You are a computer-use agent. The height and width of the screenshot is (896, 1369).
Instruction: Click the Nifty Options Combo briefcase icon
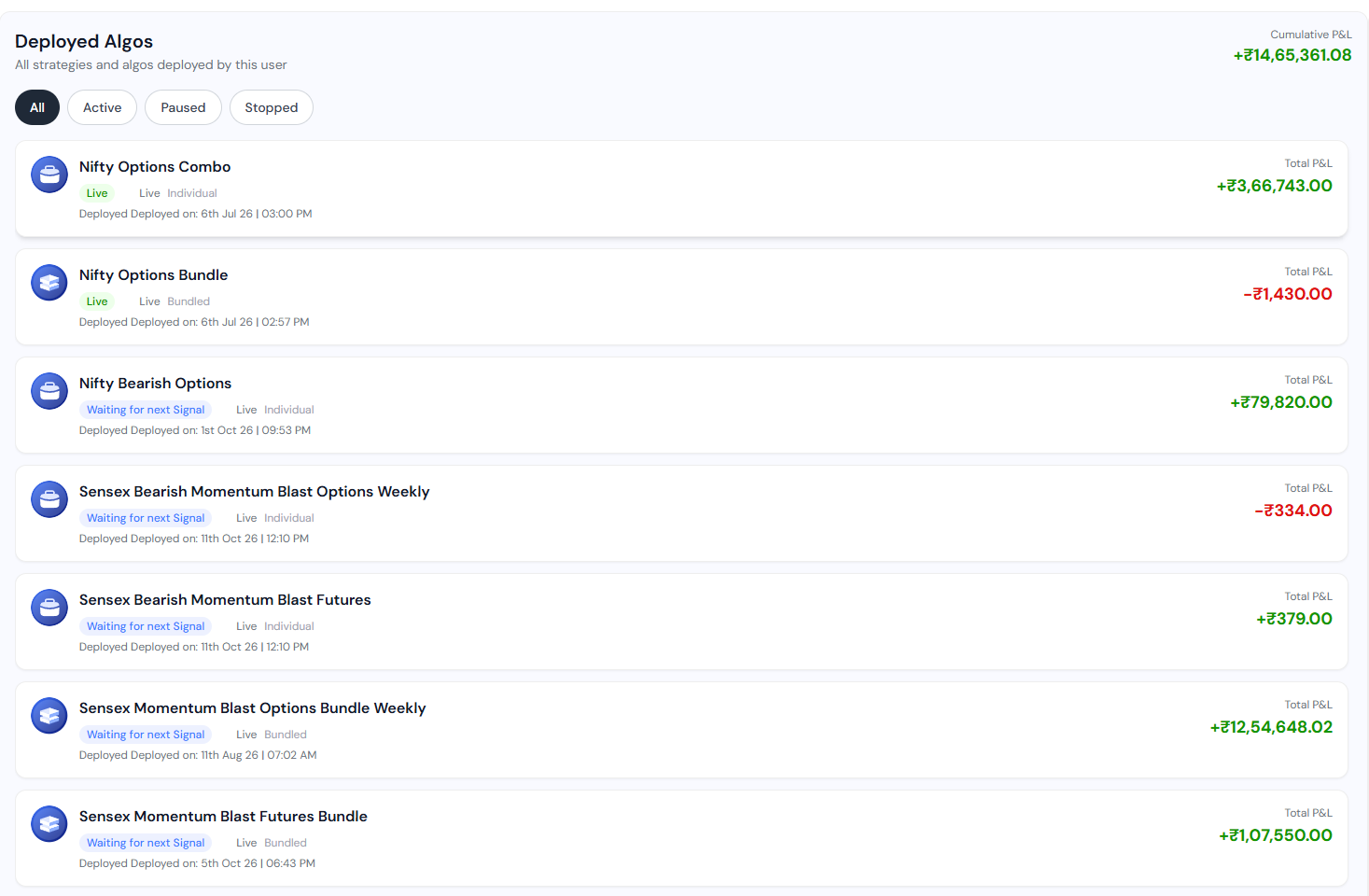[x=49, y=175]
